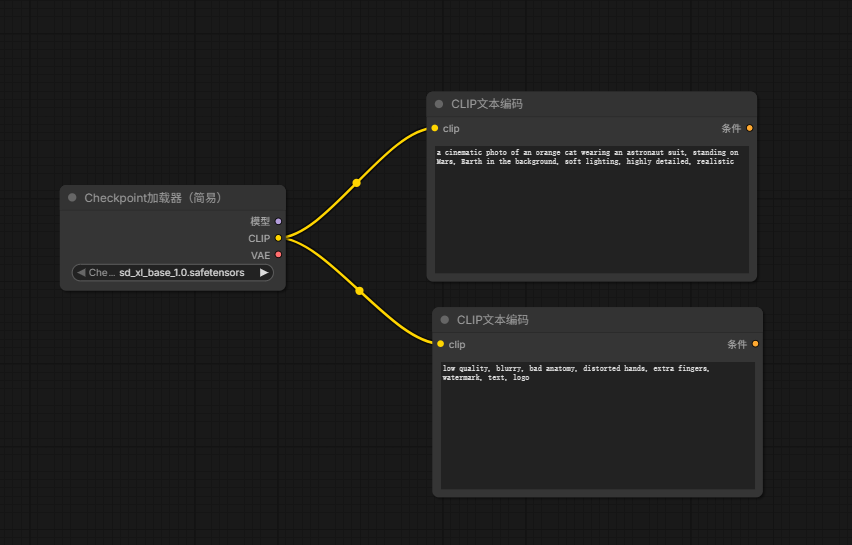Open the sd_xl_base_1.0.safetensors checkpoint dropdown
Image resolution: width=852 pixels, height=545 pixels.
(172, 272)
